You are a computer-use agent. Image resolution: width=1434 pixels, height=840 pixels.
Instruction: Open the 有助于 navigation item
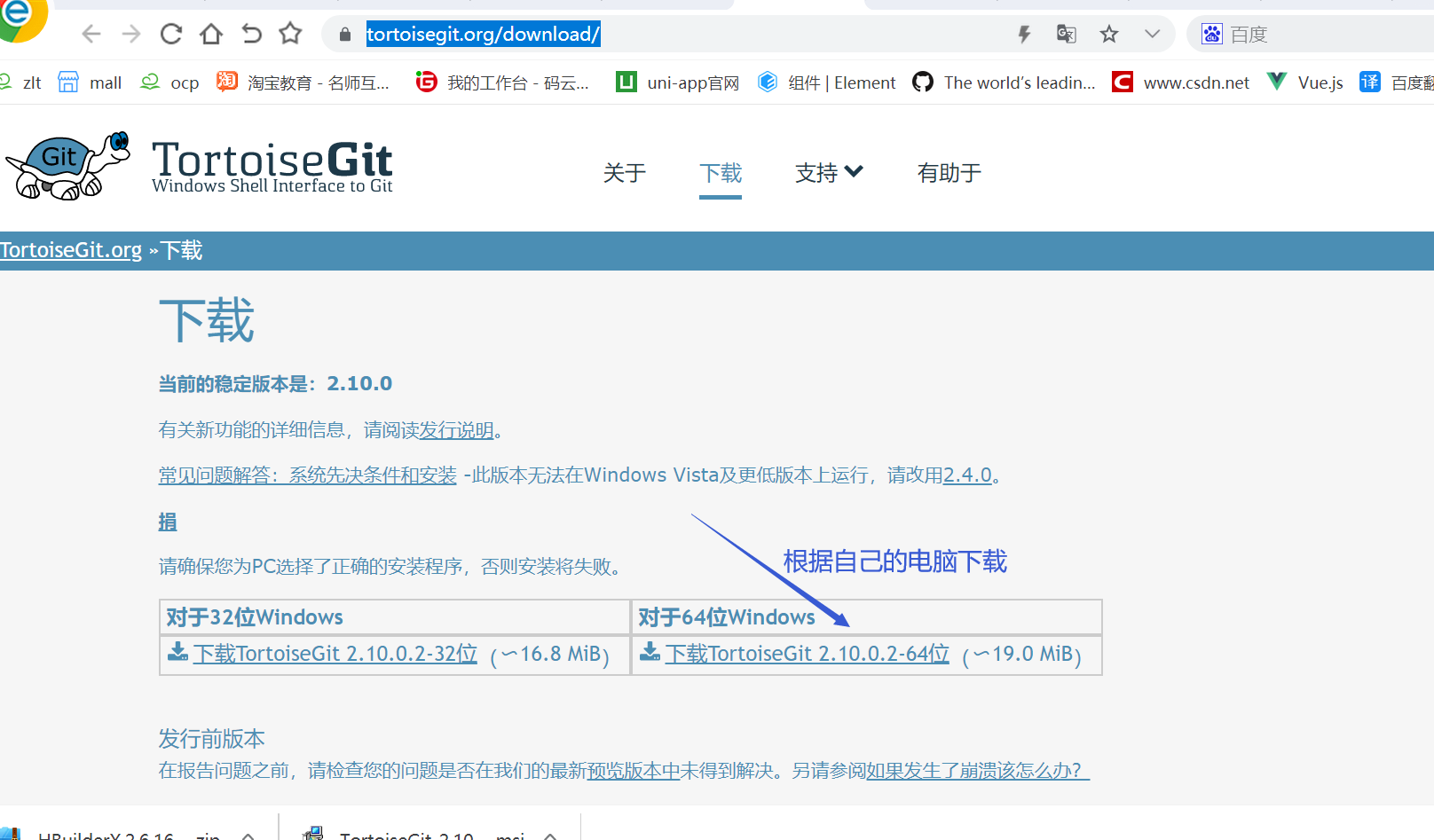tap(949, 173)
